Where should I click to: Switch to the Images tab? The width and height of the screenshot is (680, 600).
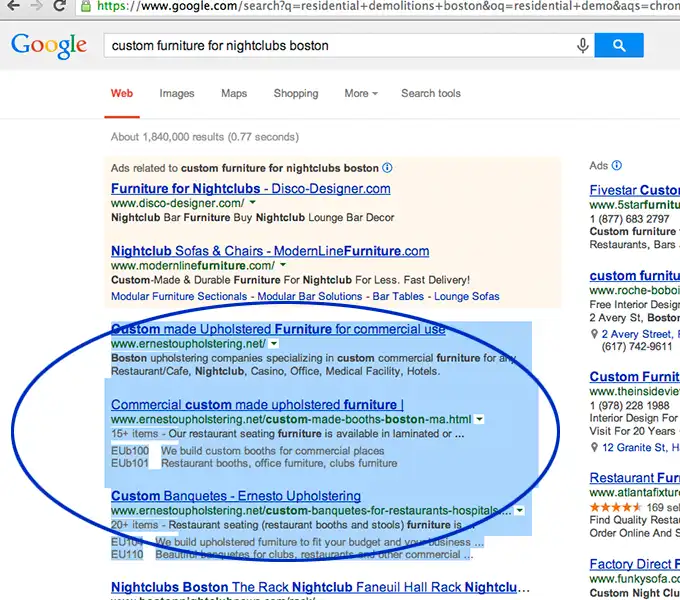click(177, 93)
